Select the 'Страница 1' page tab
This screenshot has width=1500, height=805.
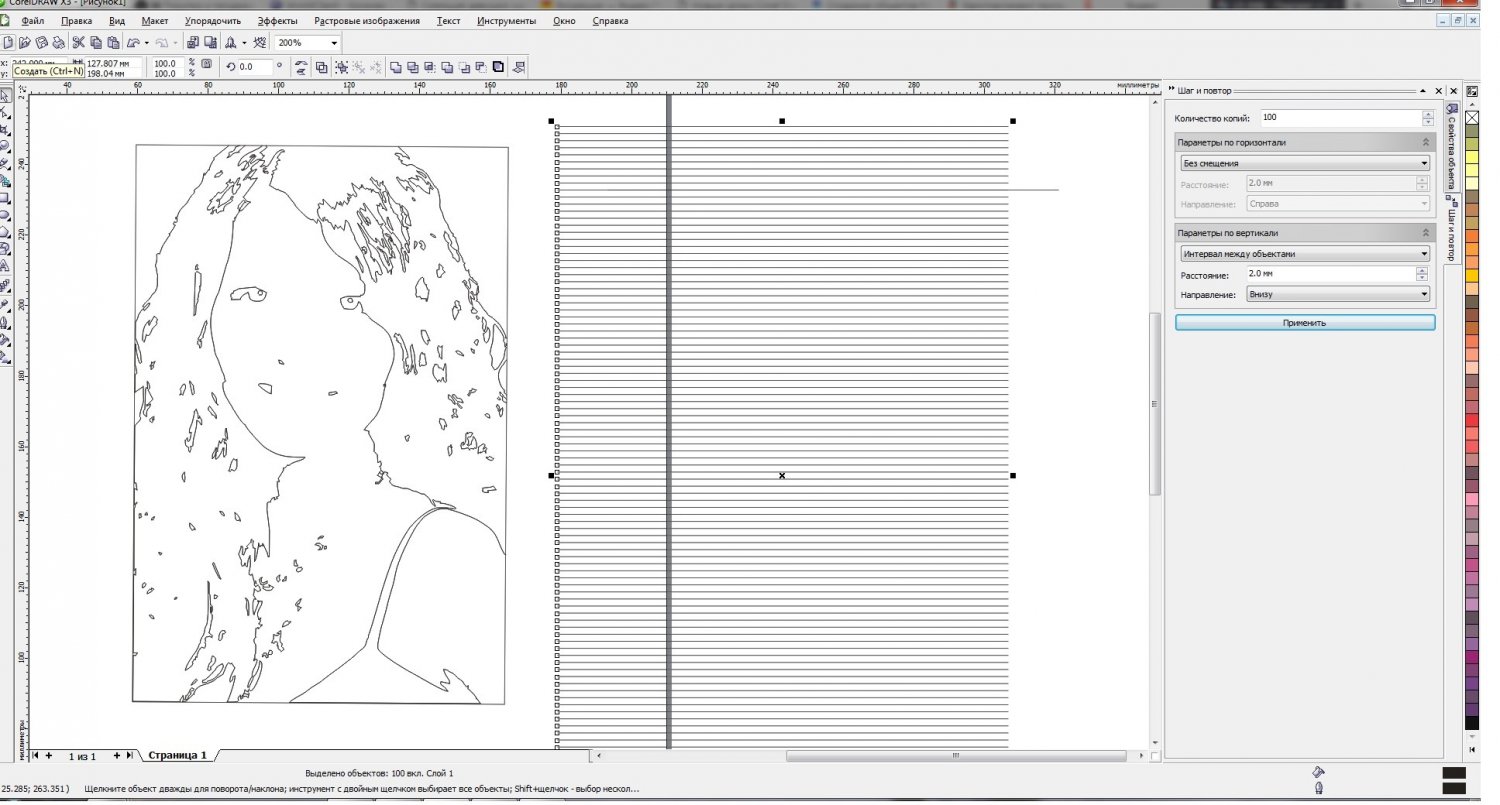click(x=177, y=755)
